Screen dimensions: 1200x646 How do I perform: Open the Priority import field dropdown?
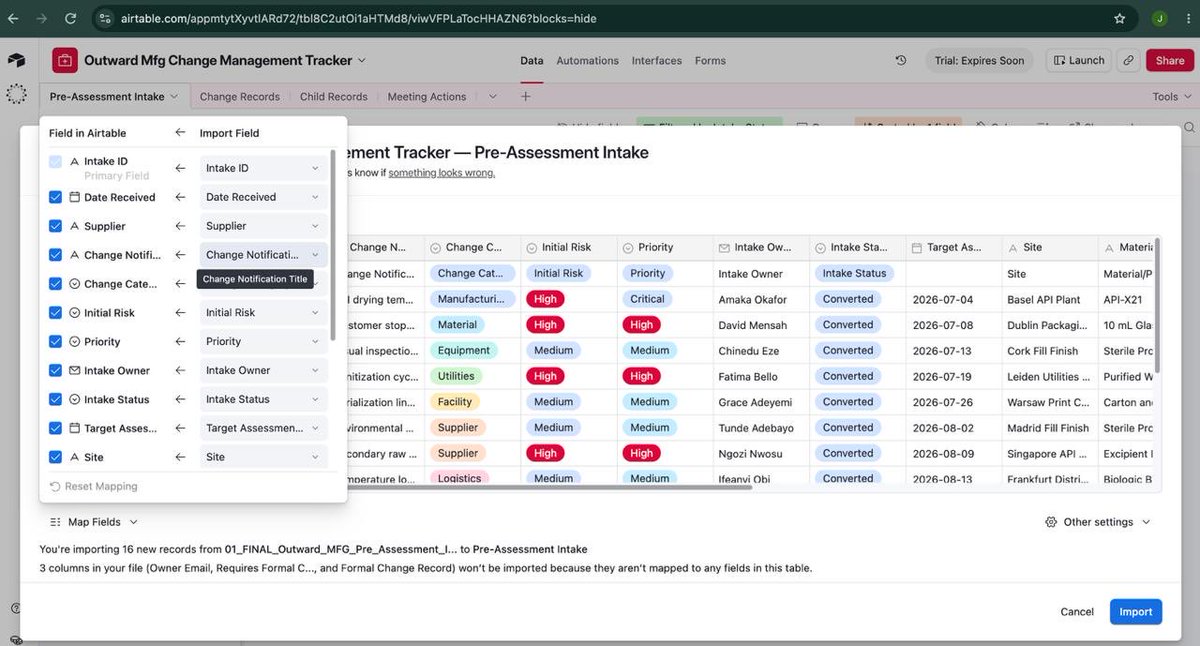[263, 341]
